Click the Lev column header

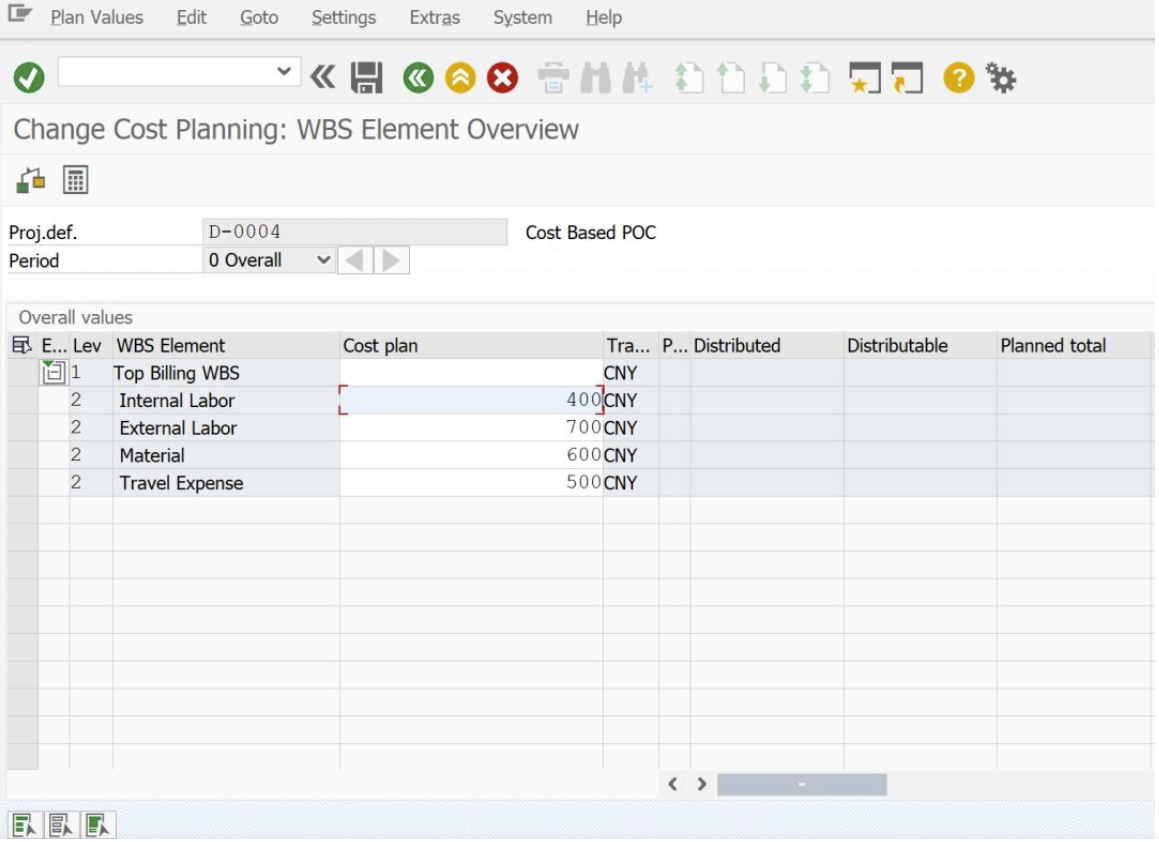91,346
